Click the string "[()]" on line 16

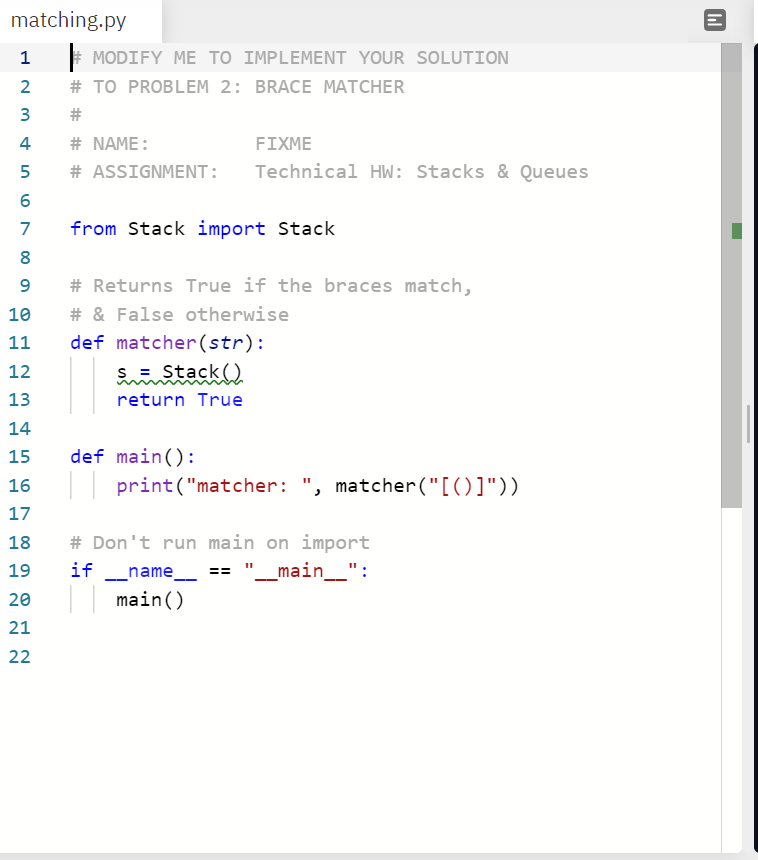(462, 486)
